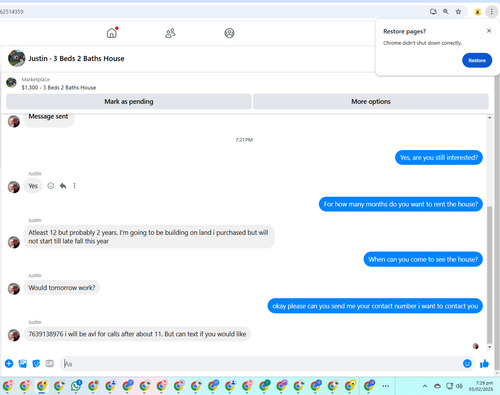This screenshot has height=395, width=500.
Task: Open more actions with the blue plus icon
Action: point(9,363)
